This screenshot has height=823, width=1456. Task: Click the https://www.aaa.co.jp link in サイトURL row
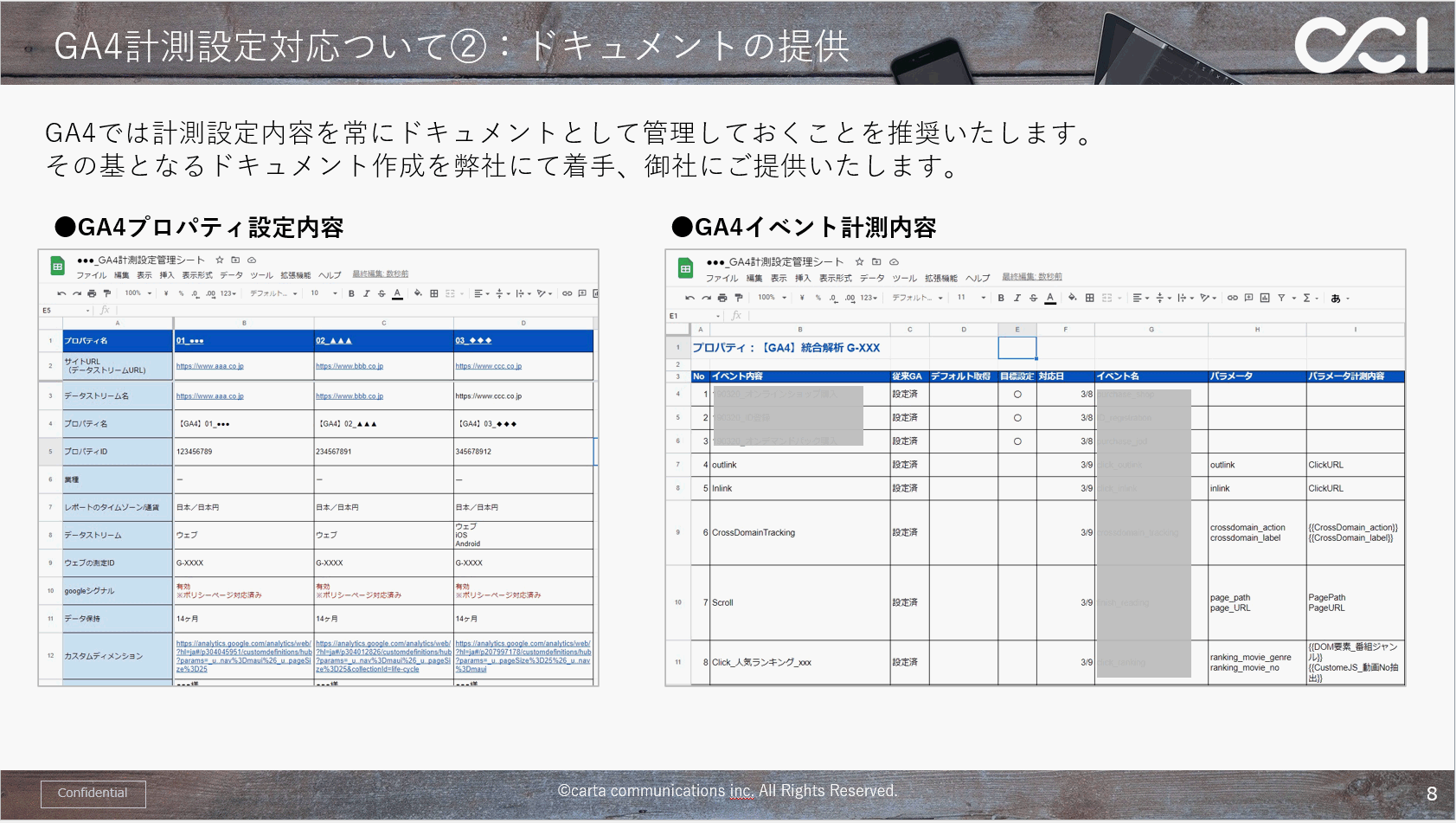[209, 366]
